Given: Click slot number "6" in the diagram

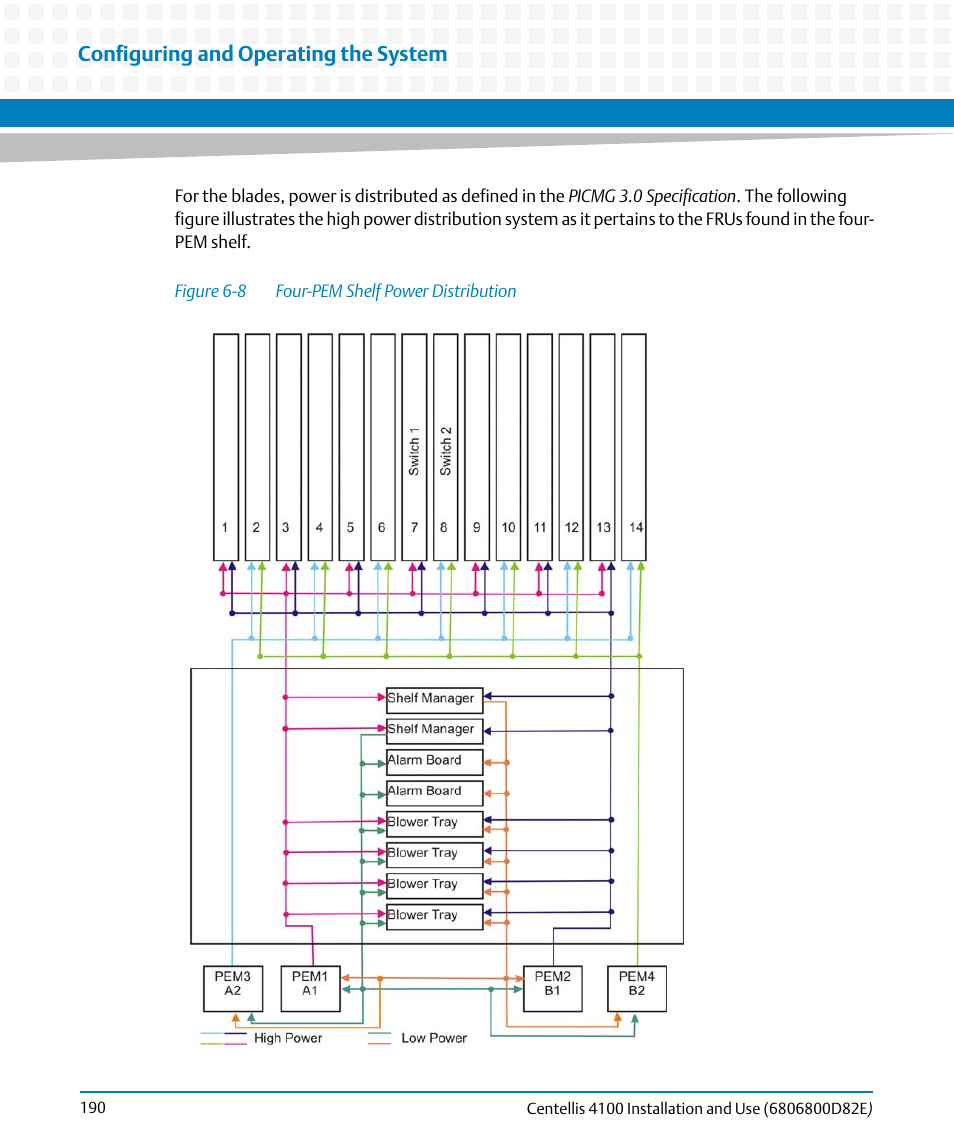Looking at the screenshot, I should tap(381, 527).
